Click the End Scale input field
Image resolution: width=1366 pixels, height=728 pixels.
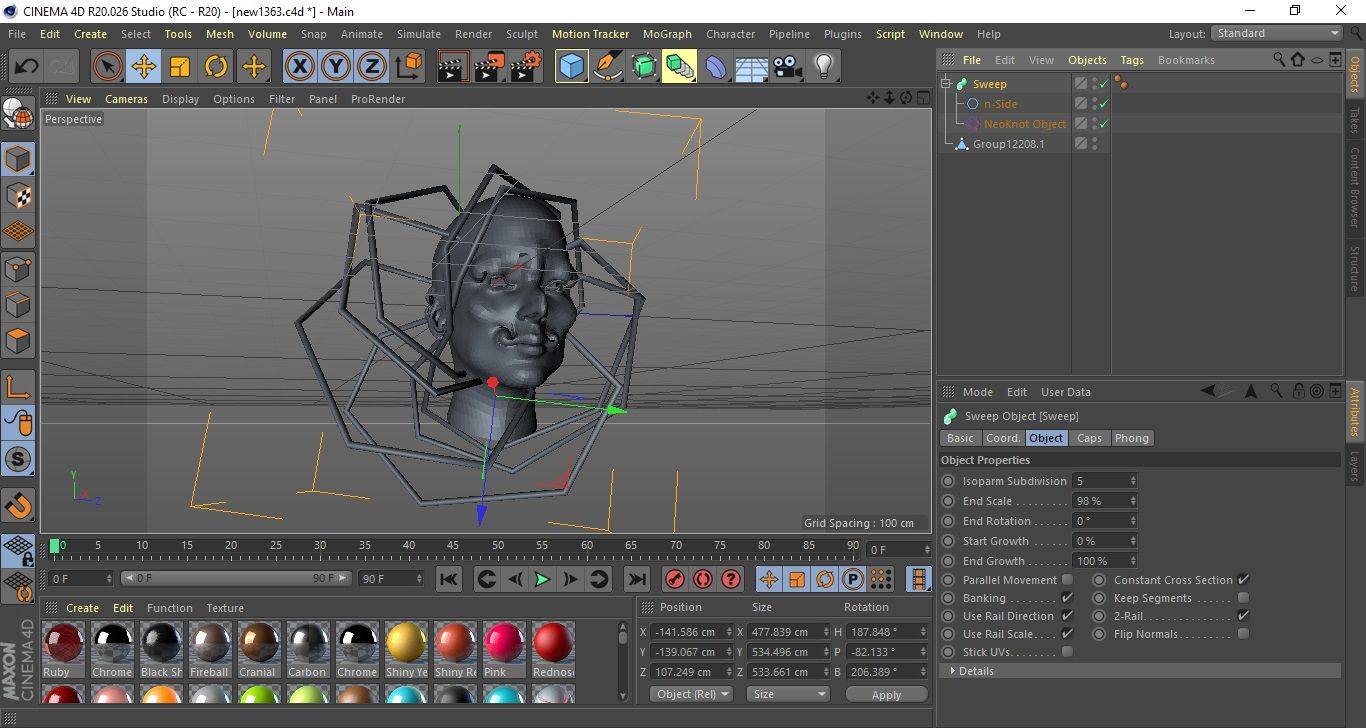pyautogui.click(x=1104, y=501)
